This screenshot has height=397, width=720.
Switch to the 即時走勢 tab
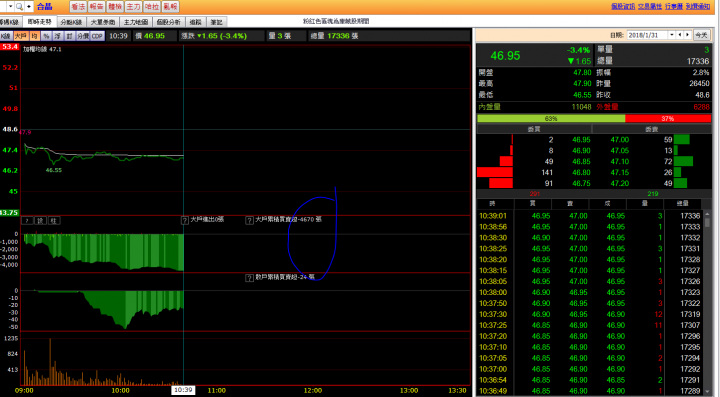[x=39, y=22]
